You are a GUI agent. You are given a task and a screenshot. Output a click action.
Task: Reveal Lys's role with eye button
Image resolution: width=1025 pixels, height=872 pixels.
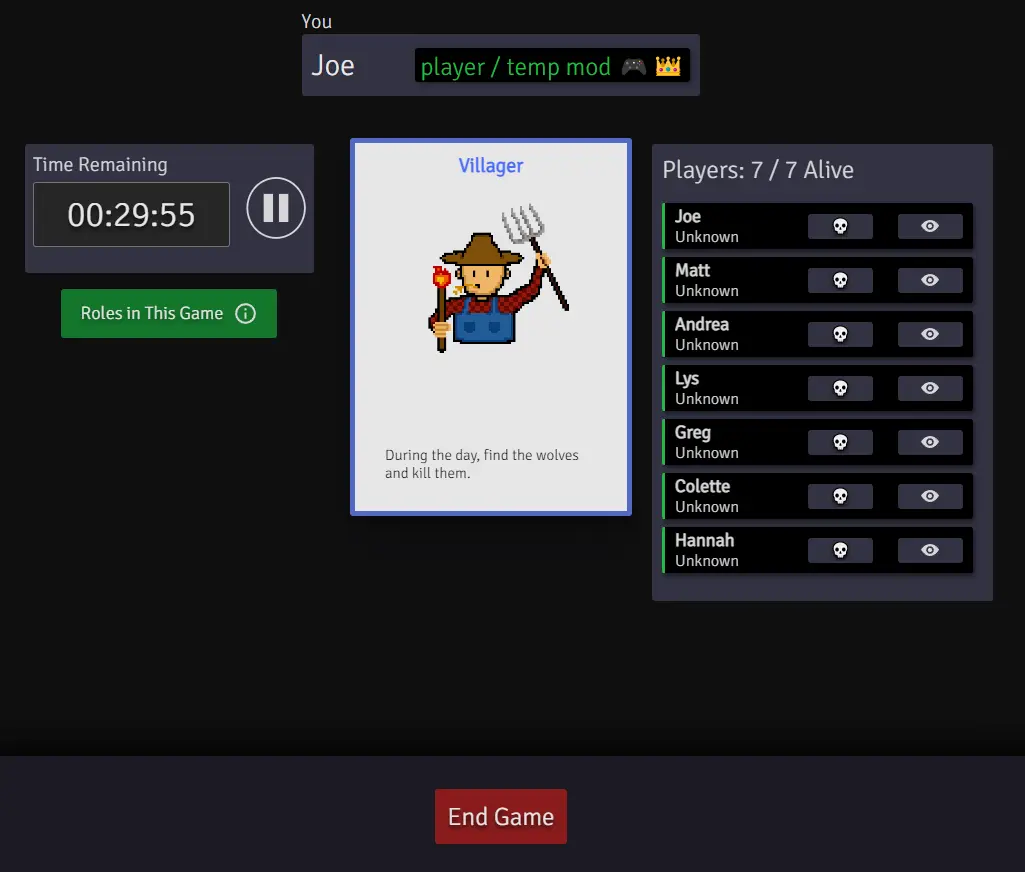coord(930,389)
